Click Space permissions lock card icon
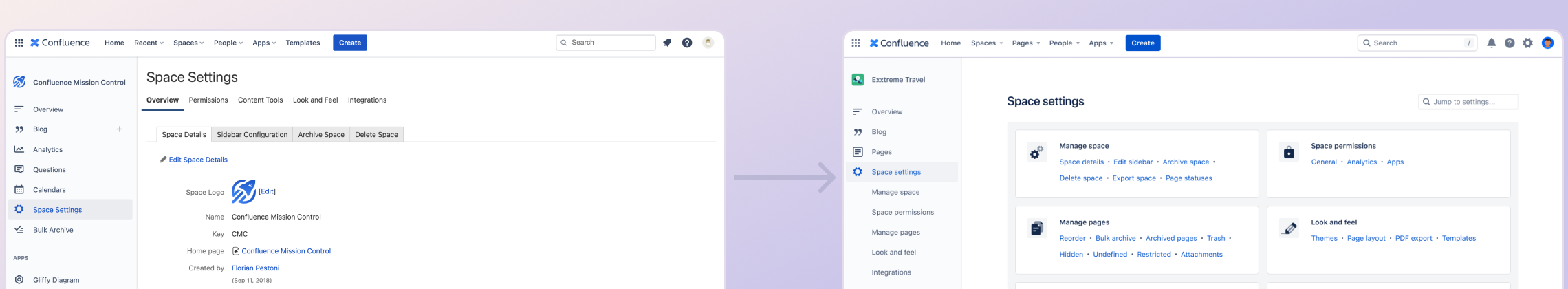The image size is (1568, 289). tap(1289, 152)
